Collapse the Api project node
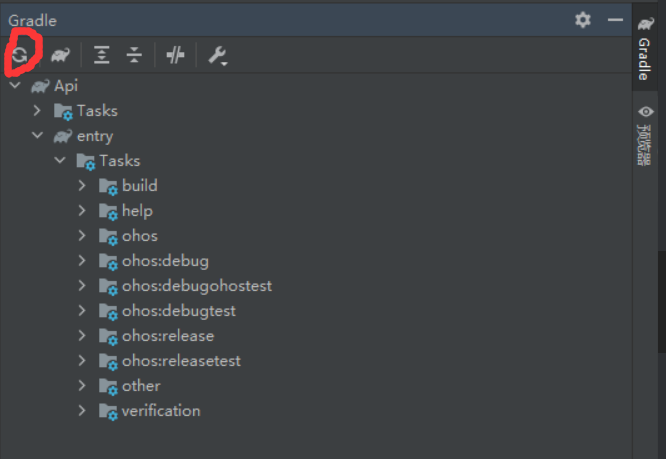 click(15, 86)
